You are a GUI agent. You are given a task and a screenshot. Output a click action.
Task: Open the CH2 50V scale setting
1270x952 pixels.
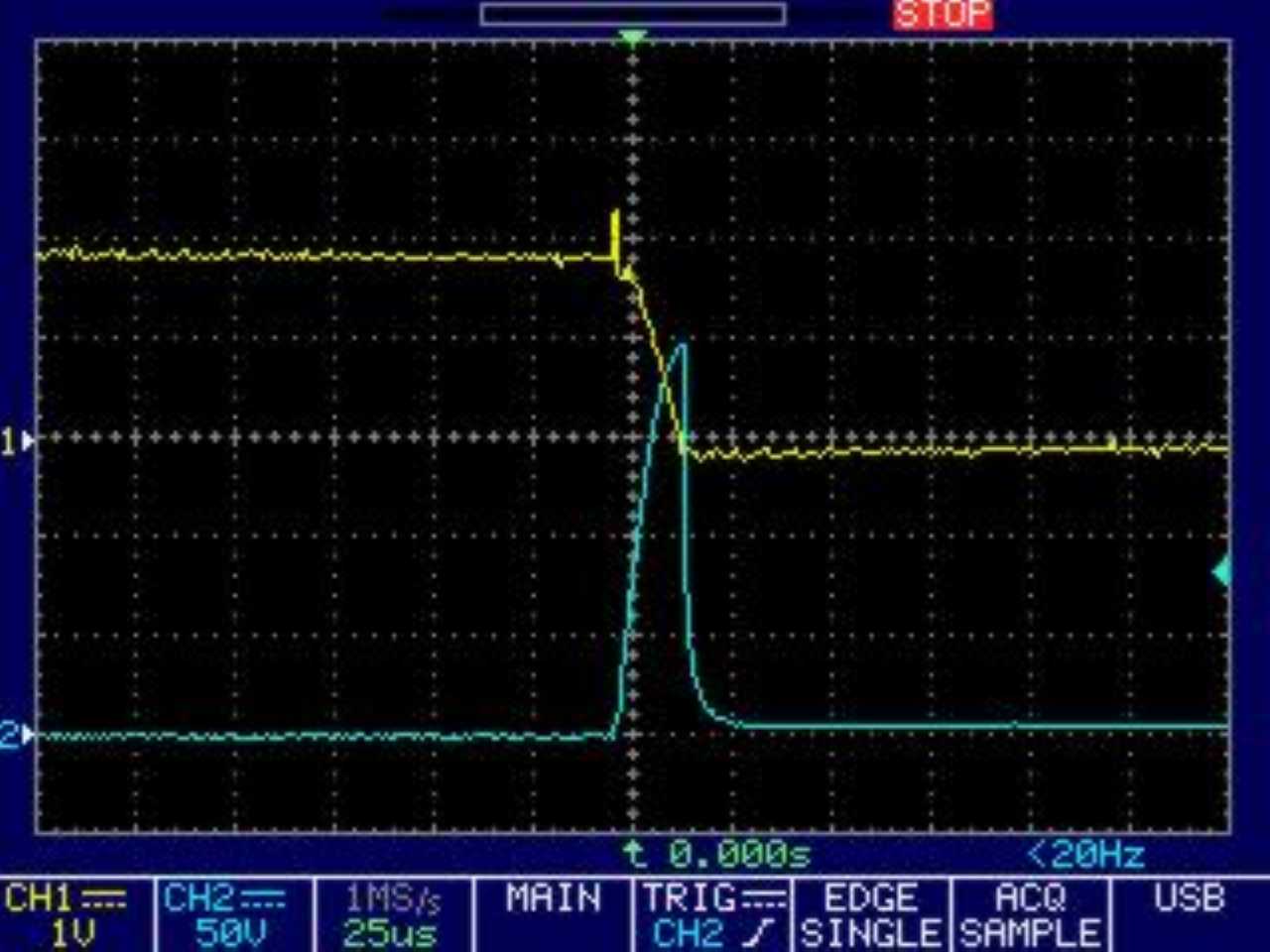point(231,933)
